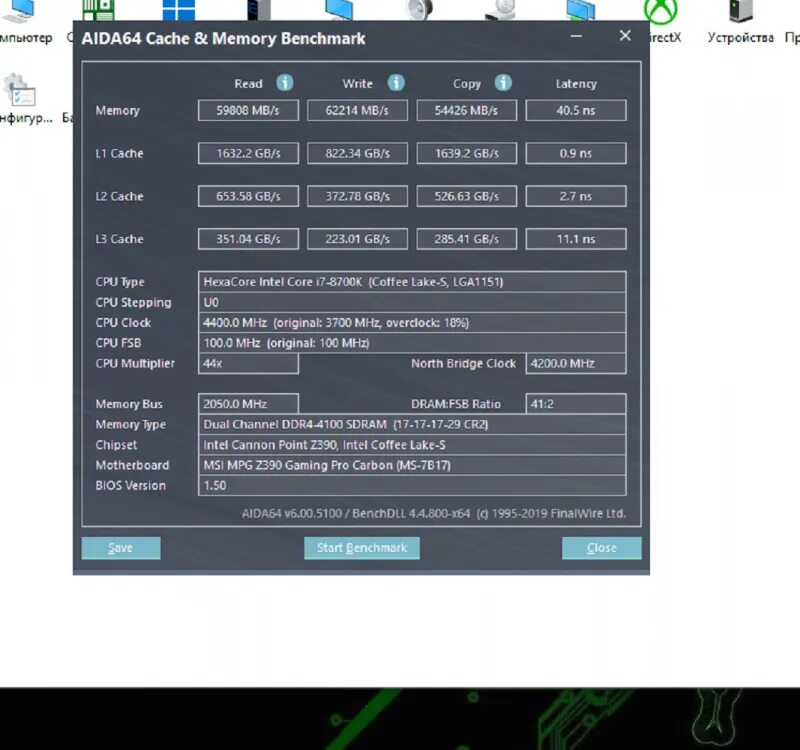This screenshot has height=750, width=800.
Task: Click DRAM:FSB Ratio value 41:2
Action: [x=576, y=404]
